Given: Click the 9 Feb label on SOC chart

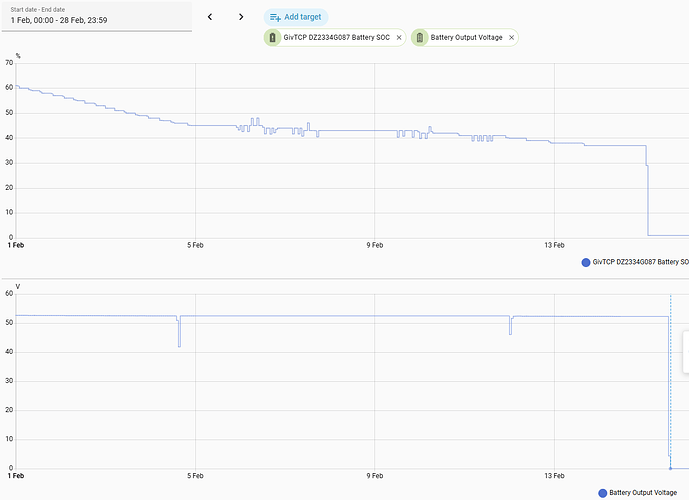Looking at the screenshot, I should 375,245.
